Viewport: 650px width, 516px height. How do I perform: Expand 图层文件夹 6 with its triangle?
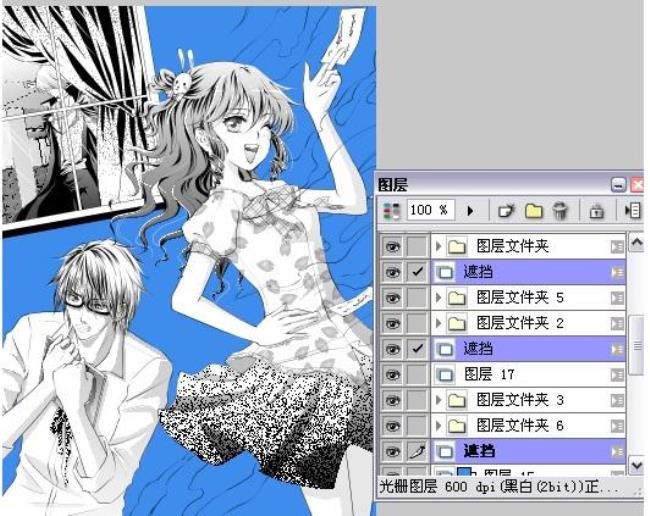(438, 426)
